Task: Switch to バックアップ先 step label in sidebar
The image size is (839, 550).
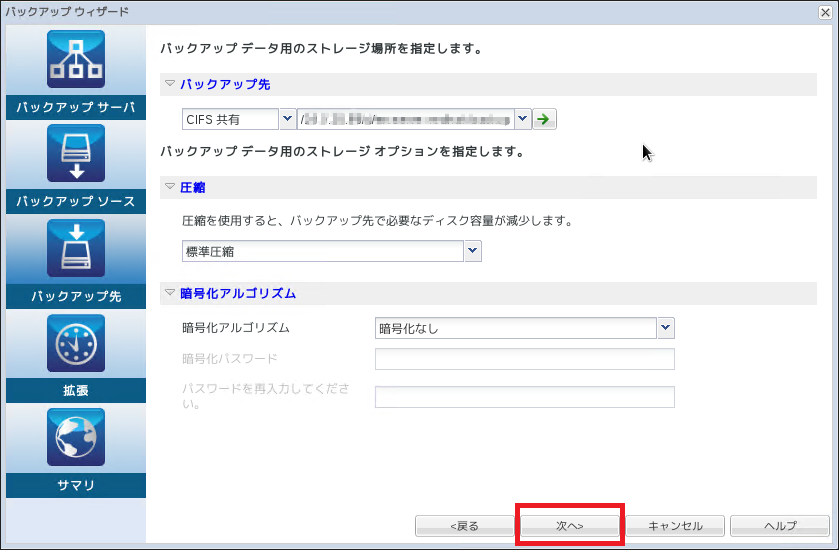Action: 75,296
